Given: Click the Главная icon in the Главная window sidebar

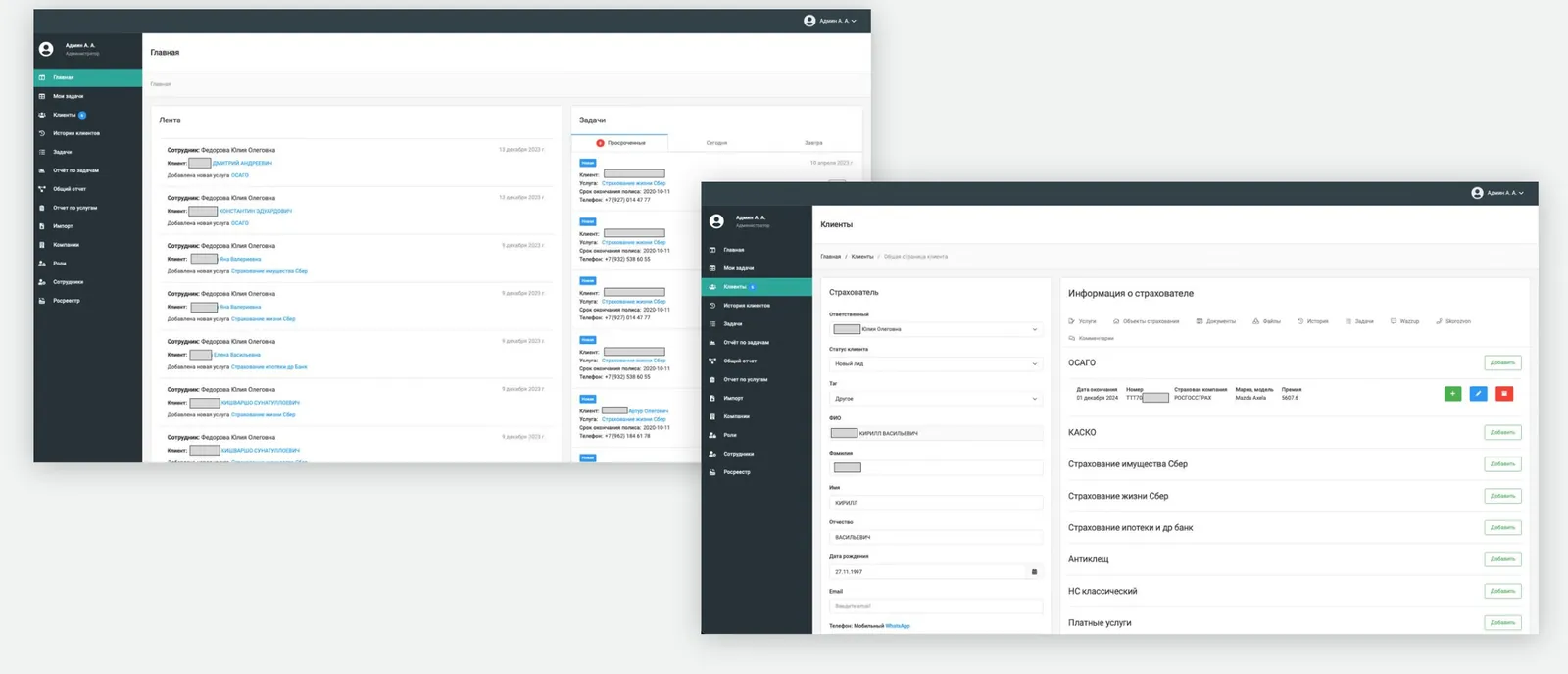Looking at the screenshot, I should tap(41, 77).
